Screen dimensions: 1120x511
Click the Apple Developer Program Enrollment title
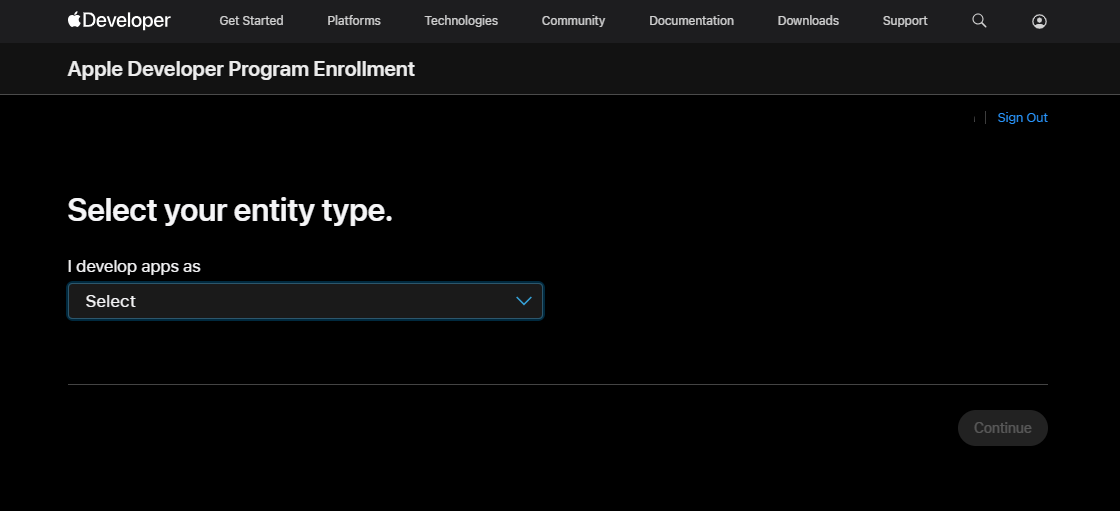click(241, 69)
